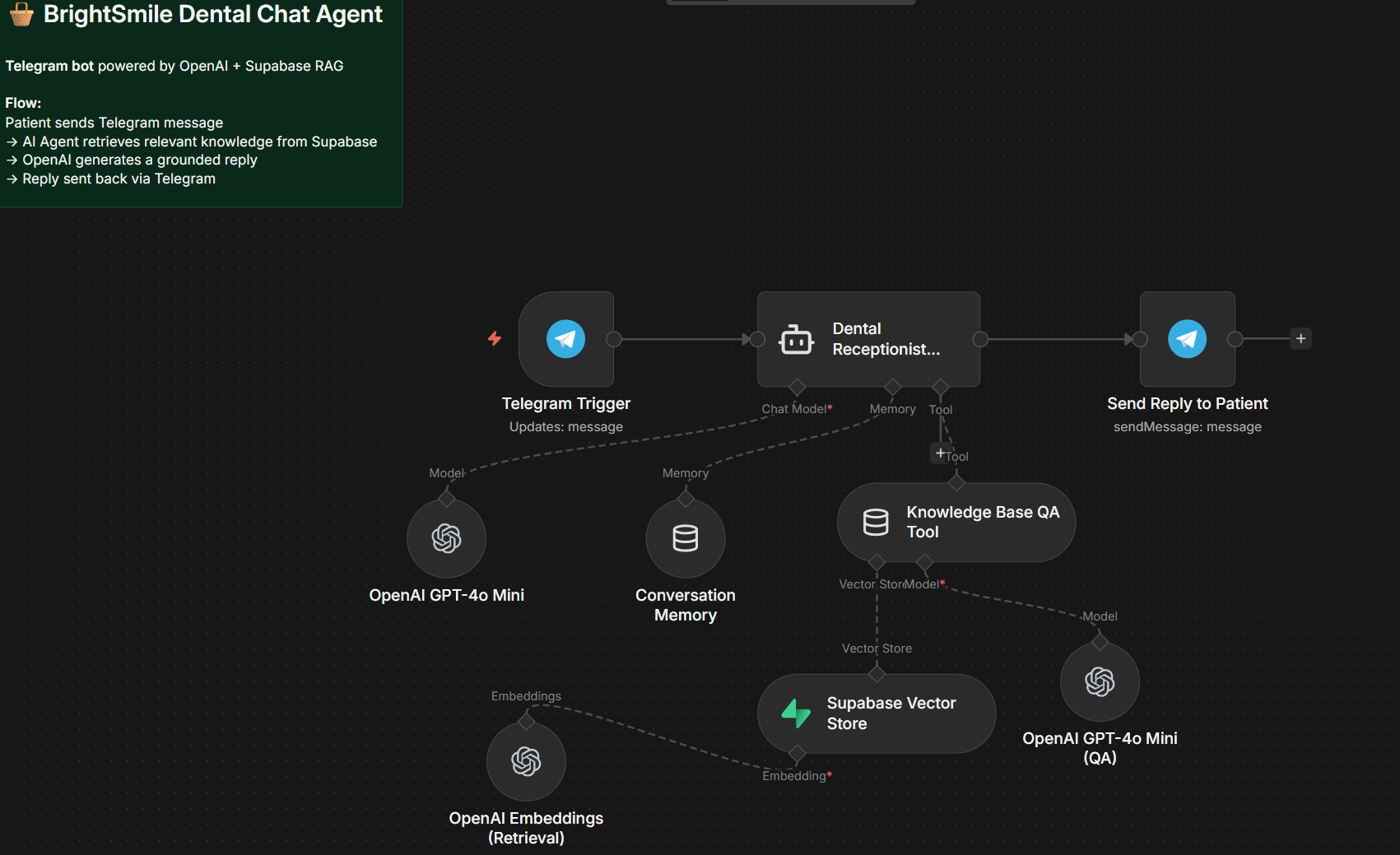This screenshot has height=855, width=1400.
Task: Click the 'Telegram Trigger' node label
Action: 566,403
